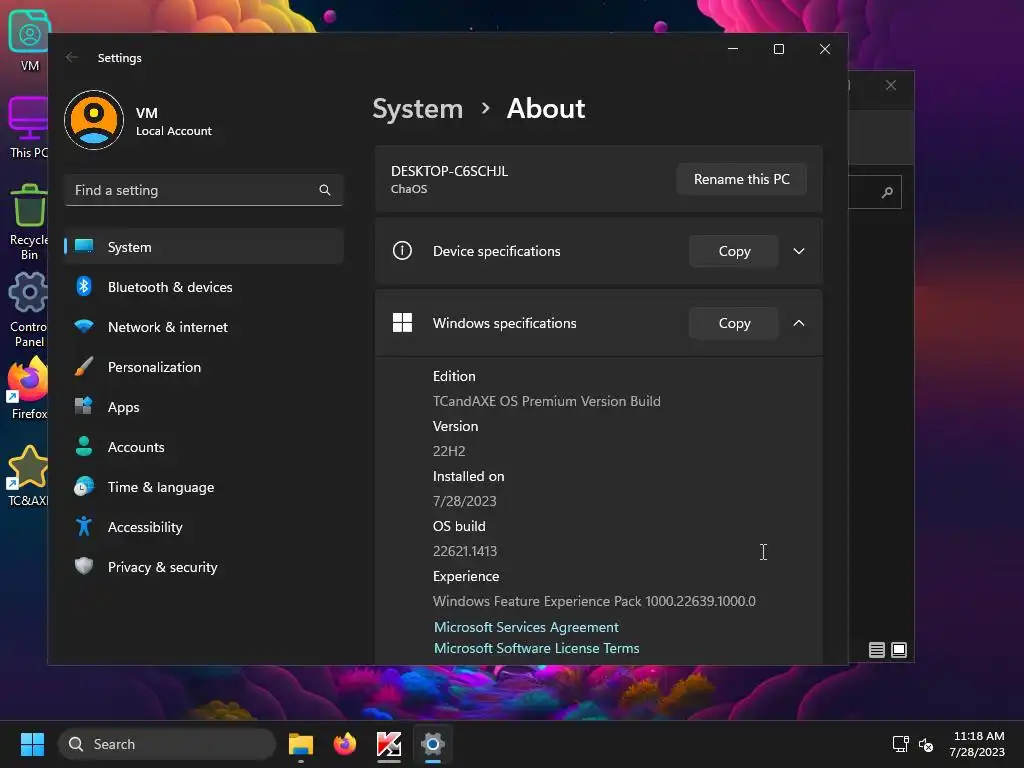Click the System breadcrumb in header
Image resolution: width=1024 pixels, height=768 pixels.
(x=417, y=108)
